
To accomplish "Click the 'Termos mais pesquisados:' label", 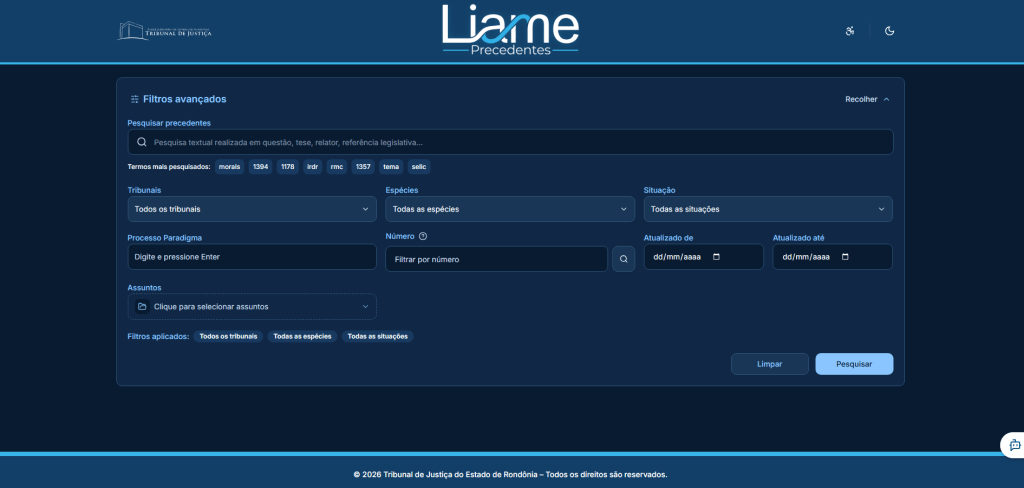I will click(169, 167).
